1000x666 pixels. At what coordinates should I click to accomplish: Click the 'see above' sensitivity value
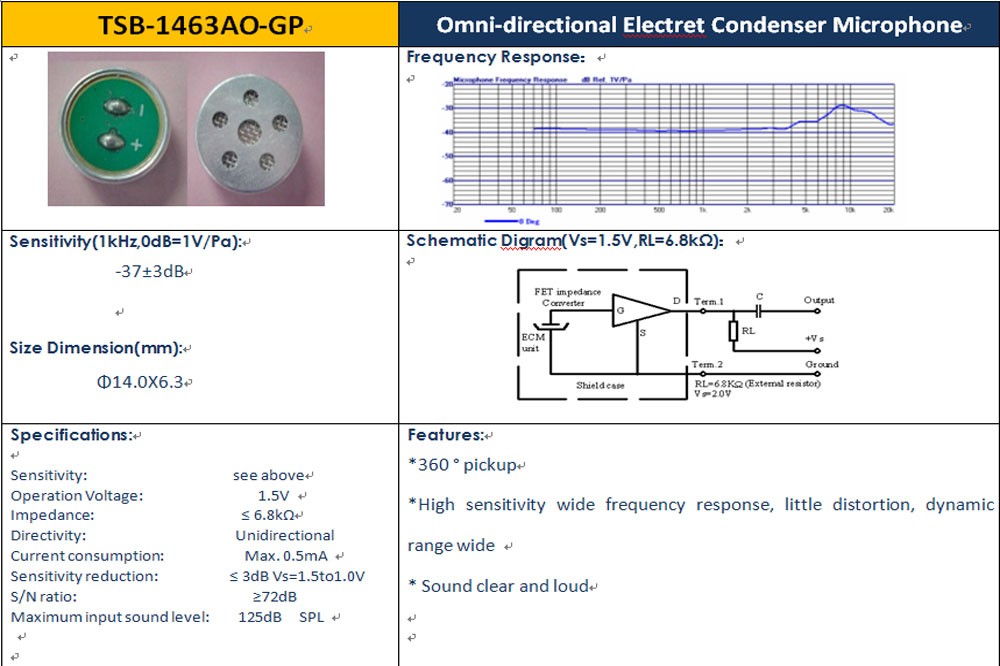[268, 475]
